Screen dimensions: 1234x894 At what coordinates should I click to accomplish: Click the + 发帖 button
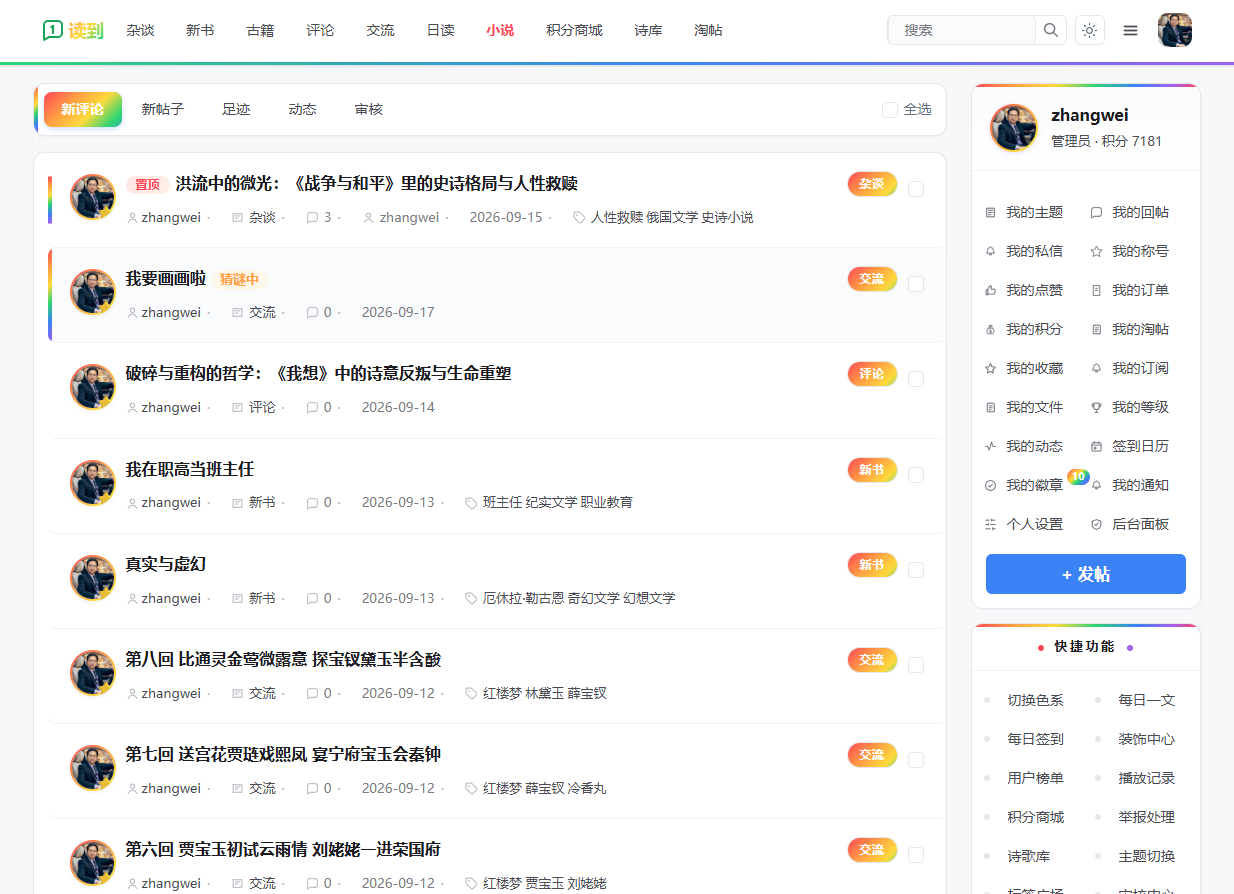1086,574
